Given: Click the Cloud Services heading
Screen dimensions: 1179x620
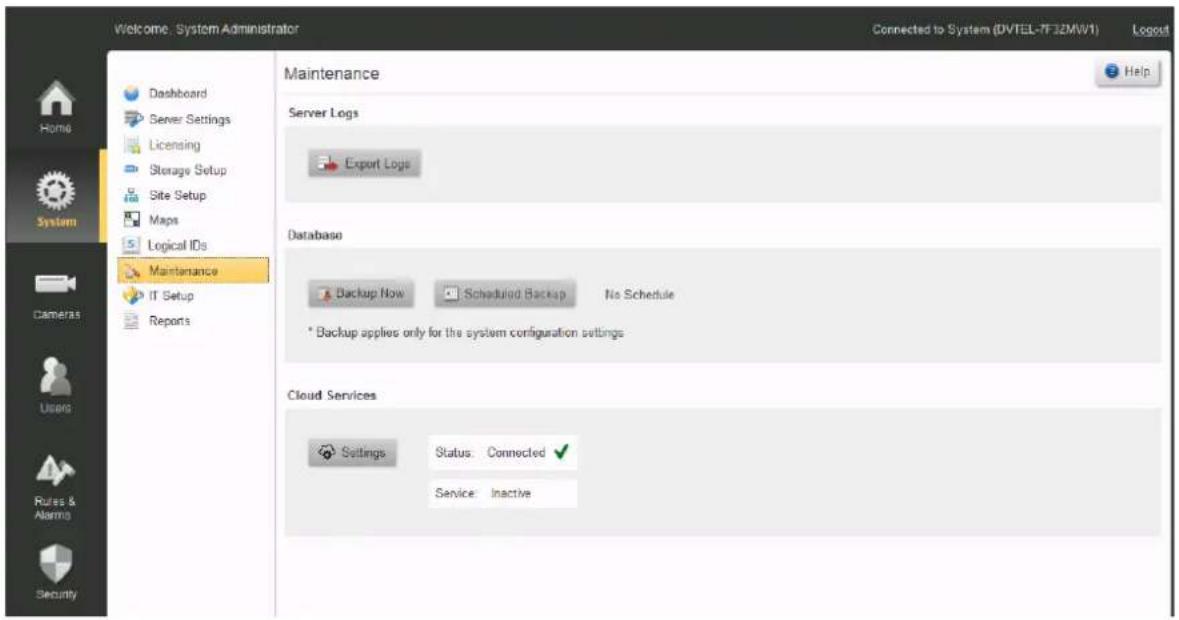Looking at the screenshot, I should point(332,395).
